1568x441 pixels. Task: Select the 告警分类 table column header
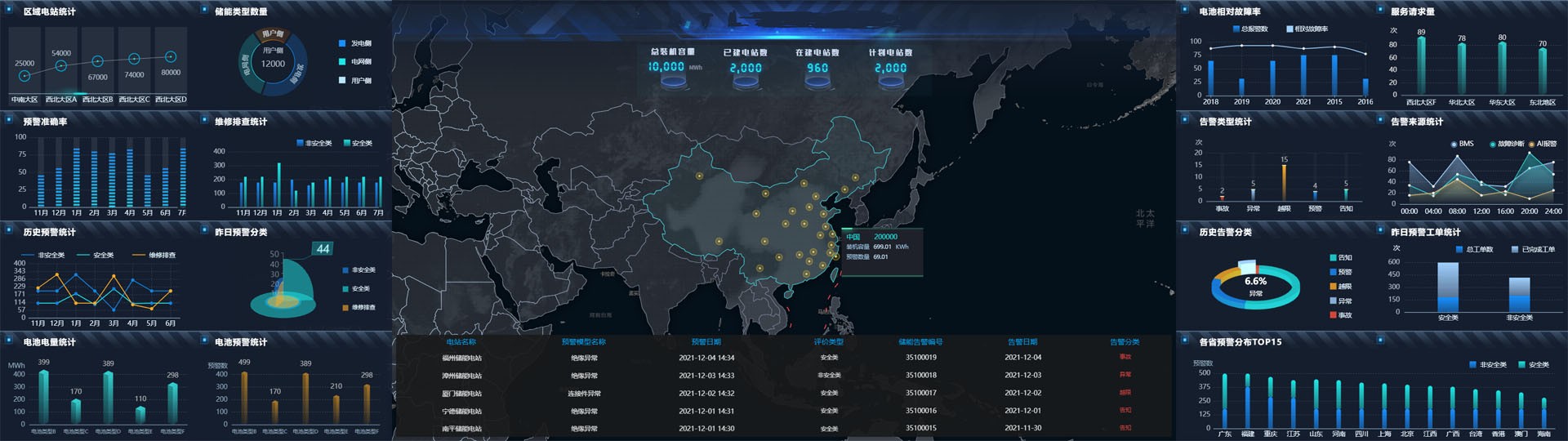[x=1125, y=341]
